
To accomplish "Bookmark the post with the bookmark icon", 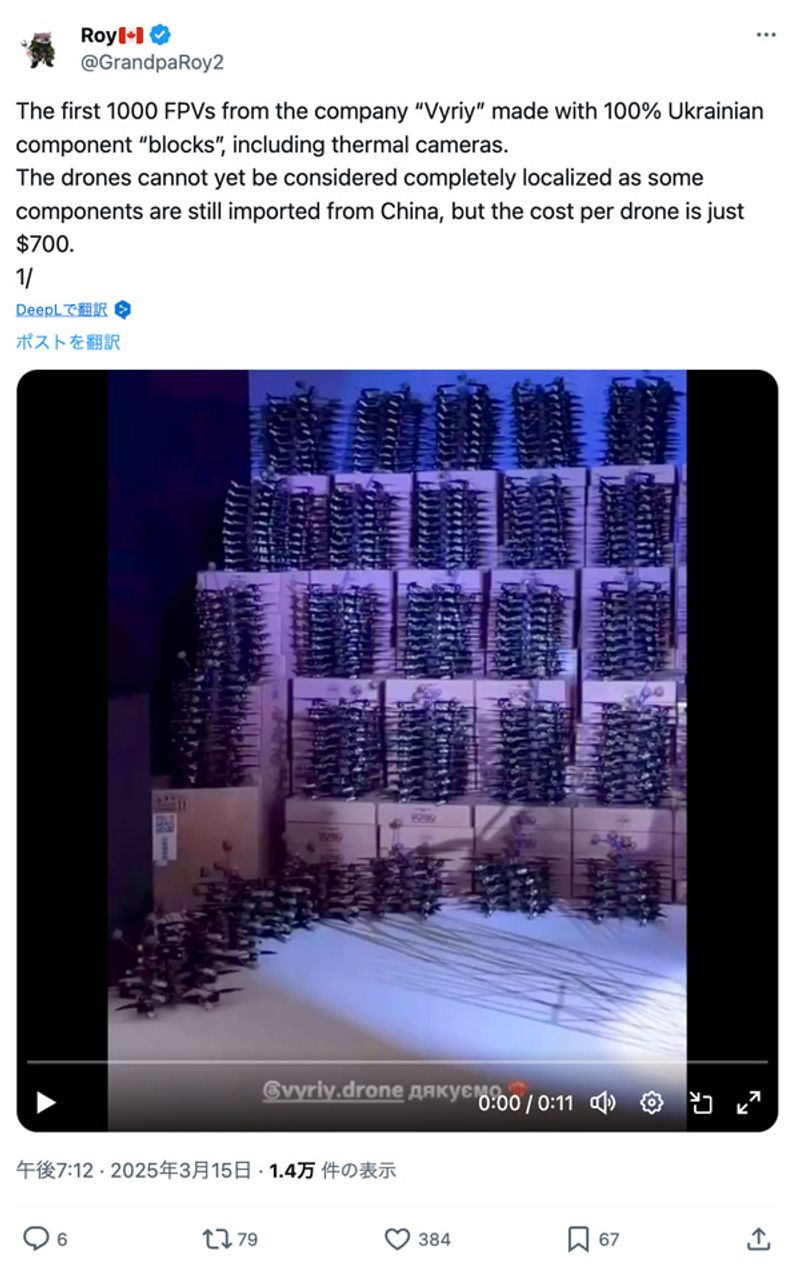I will (x=578, y=1239).
